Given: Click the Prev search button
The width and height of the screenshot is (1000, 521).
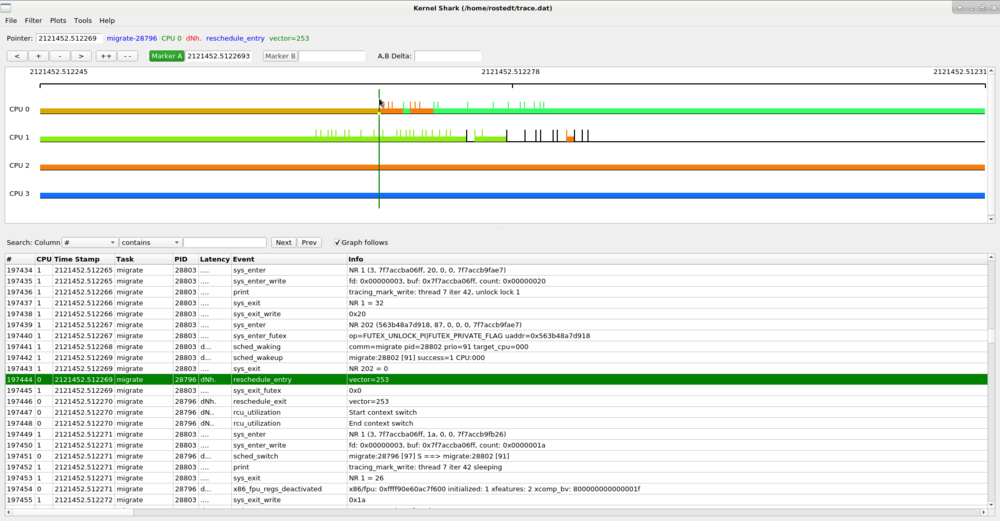Looking at the screenshot, I should [x=309, y=242].
